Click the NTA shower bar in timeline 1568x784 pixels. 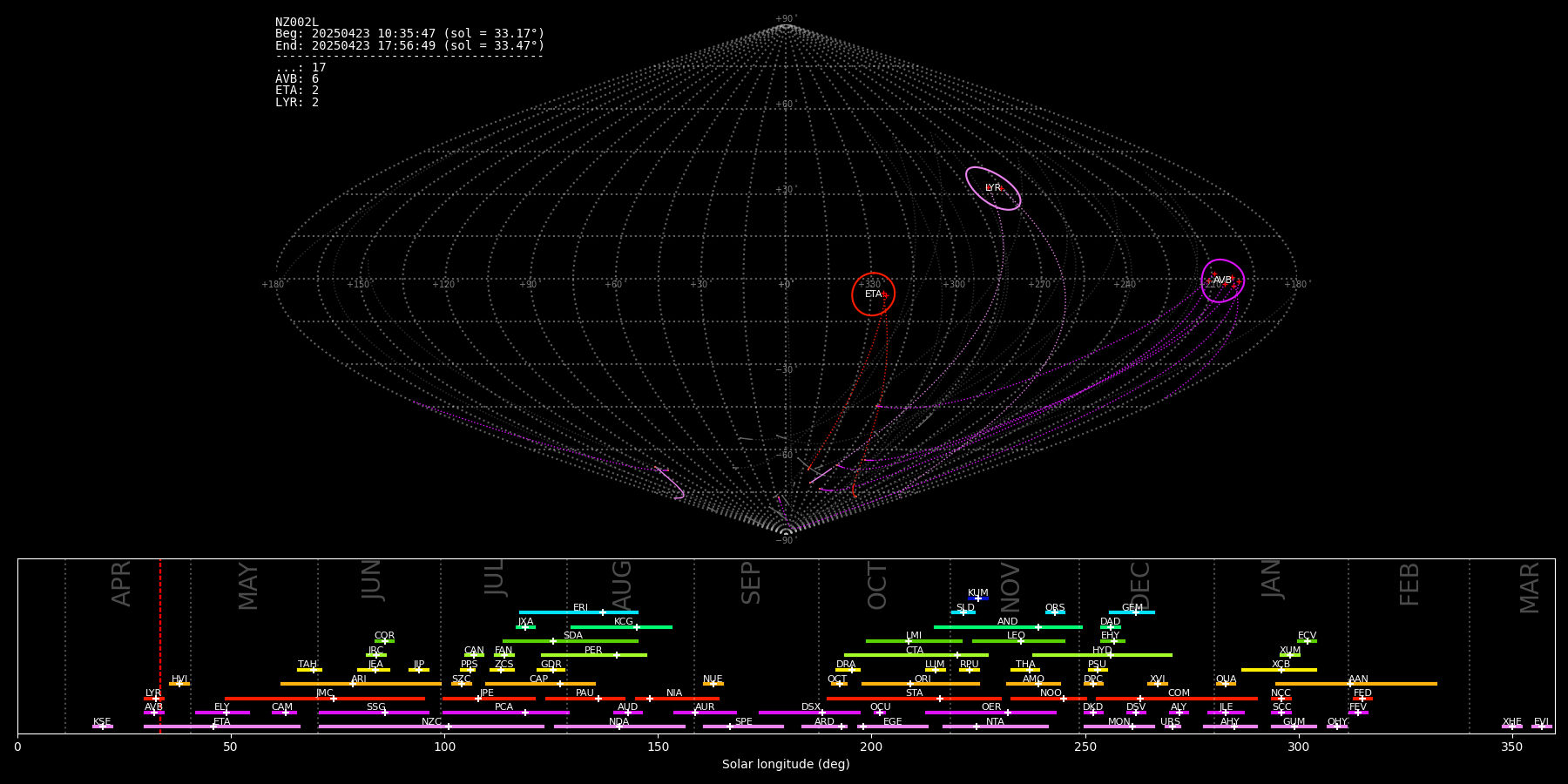click(x=995, y=727)
